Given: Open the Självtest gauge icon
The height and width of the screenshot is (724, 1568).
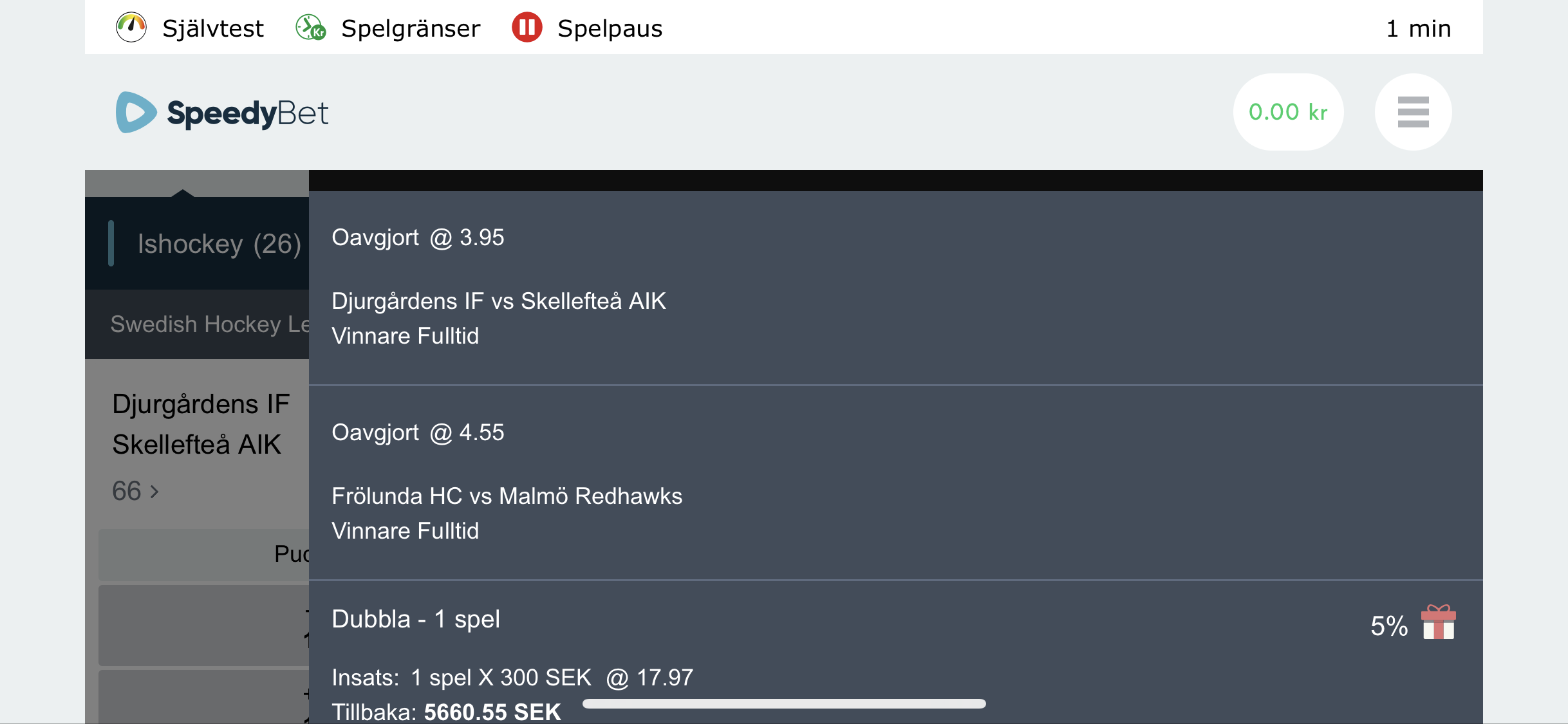Looking at the screenshot, I should click(x=131, y=28).
